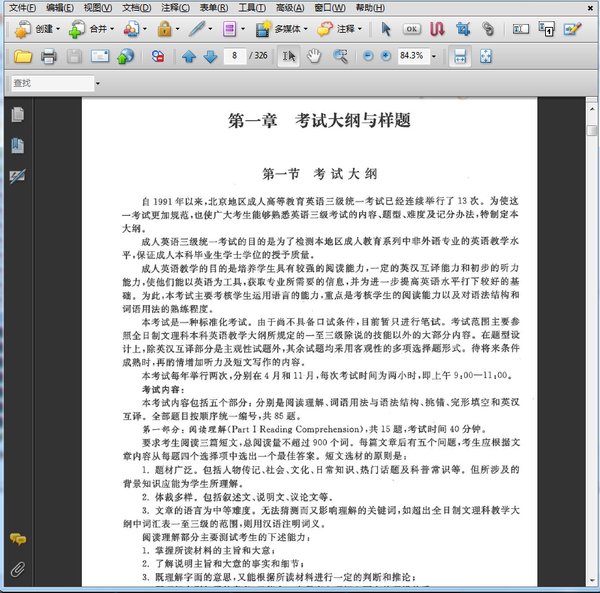Expand the collaborate people icon dropdown

[145, 29]
